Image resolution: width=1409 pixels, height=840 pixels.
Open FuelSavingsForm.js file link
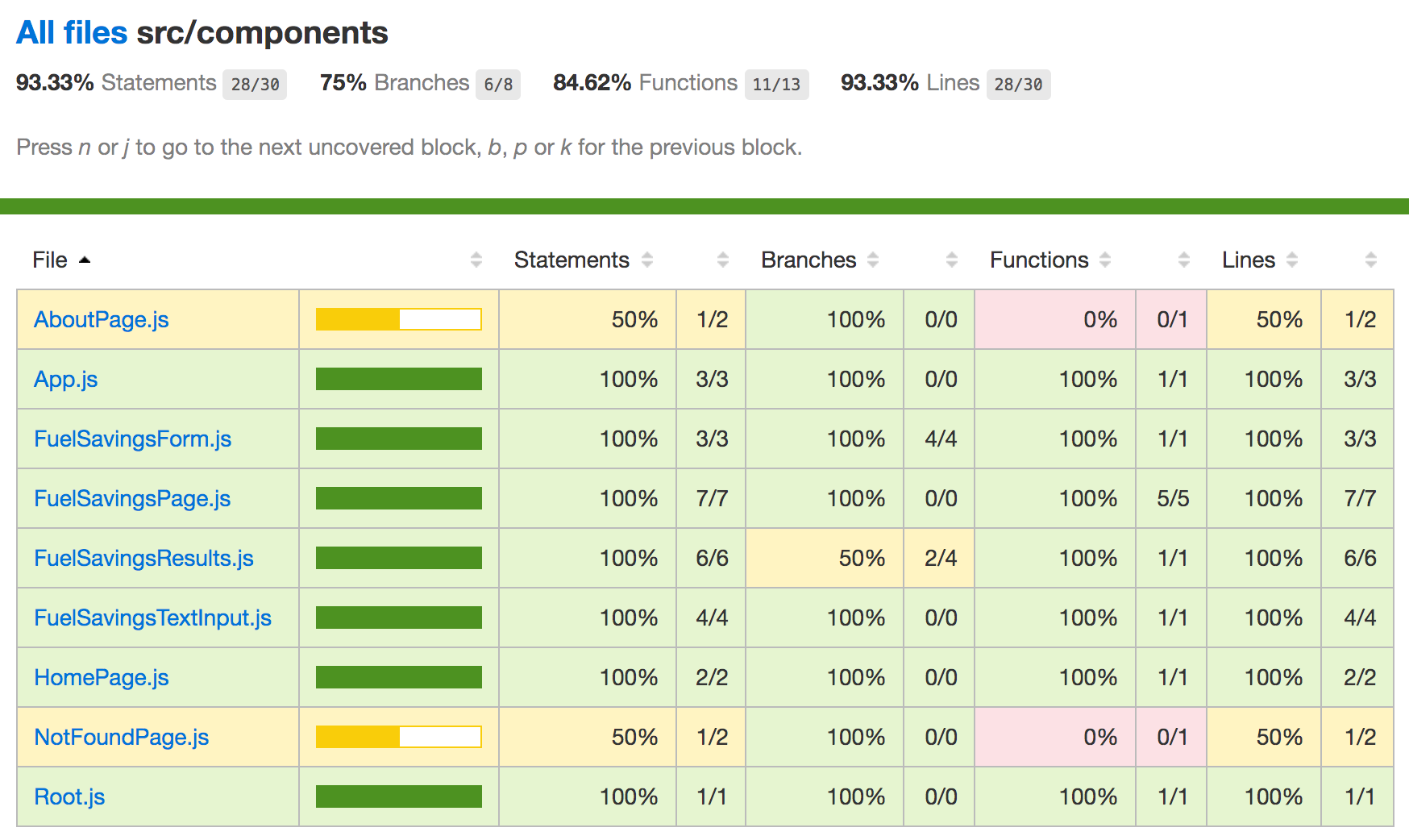click(x=133, y=439)
